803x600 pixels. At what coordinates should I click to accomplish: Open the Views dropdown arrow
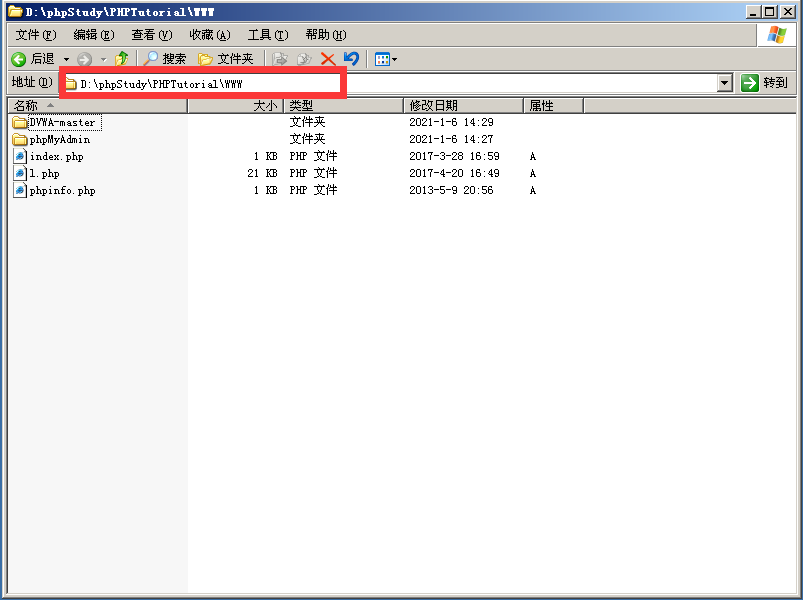[395, 58]
